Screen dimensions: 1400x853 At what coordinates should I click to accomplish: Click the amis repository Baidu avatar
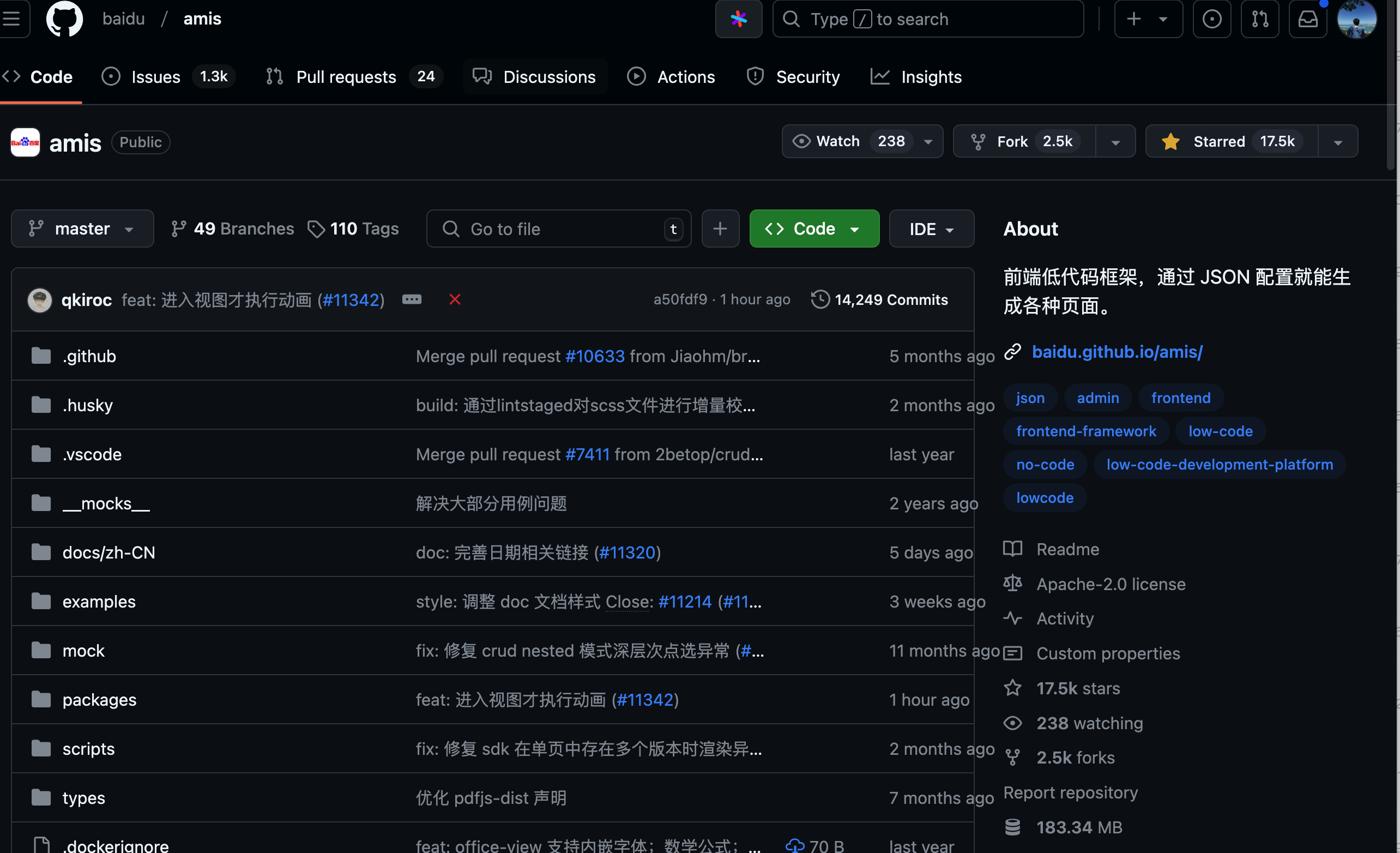[25, 142]
